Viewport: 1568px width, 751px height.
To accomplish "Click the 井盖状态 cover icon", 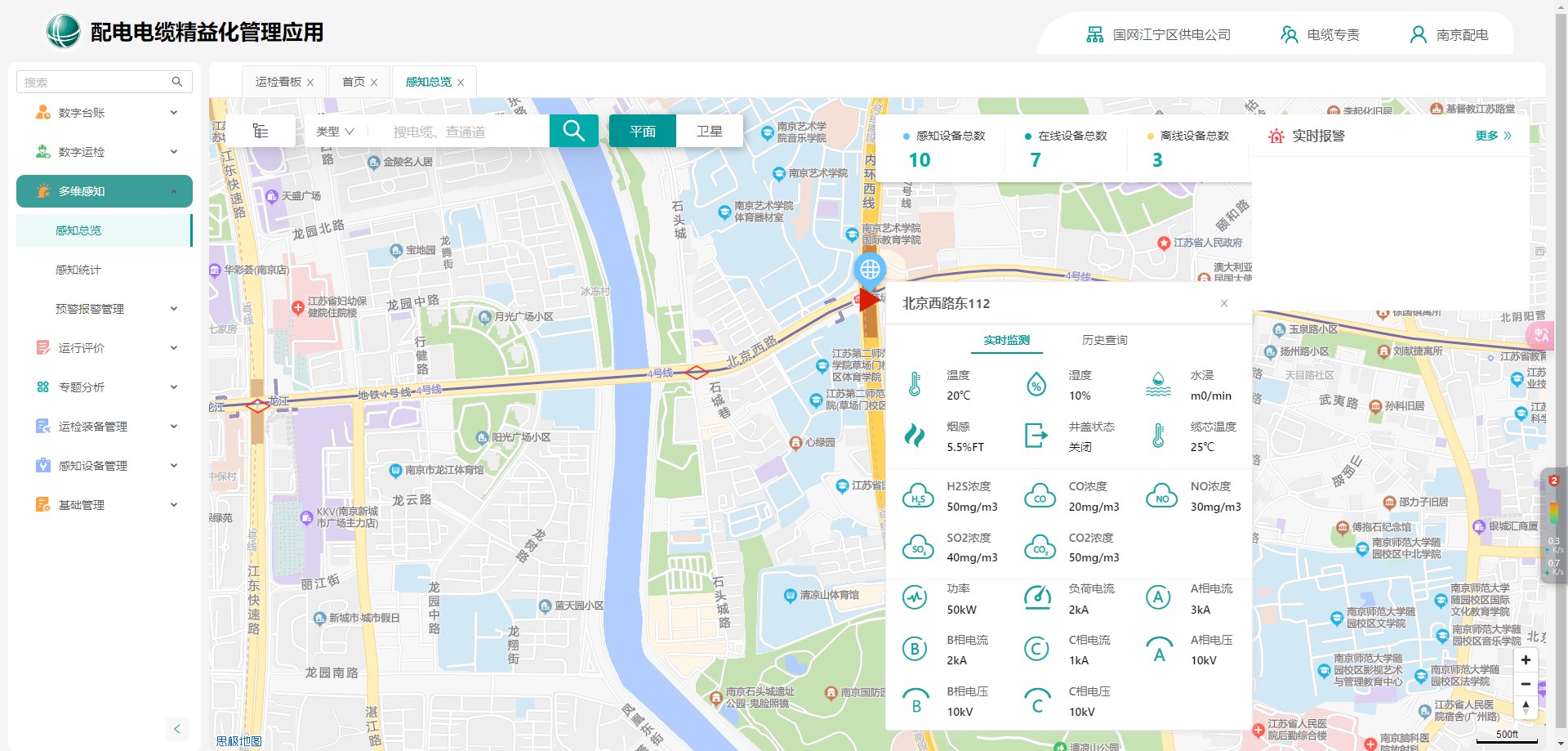I will [x=1036, y=436].
